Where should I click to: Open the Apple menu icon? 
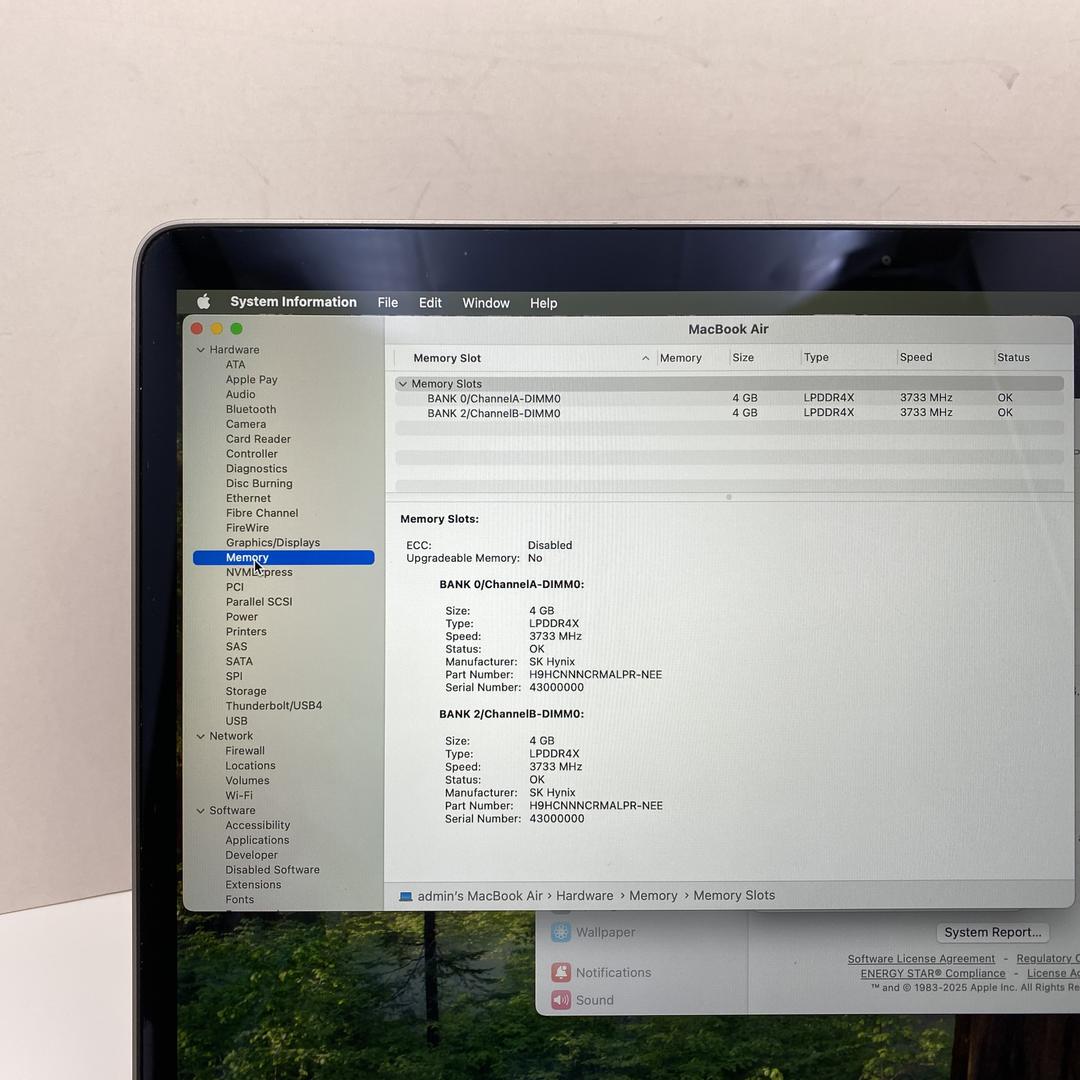point(204,302)
